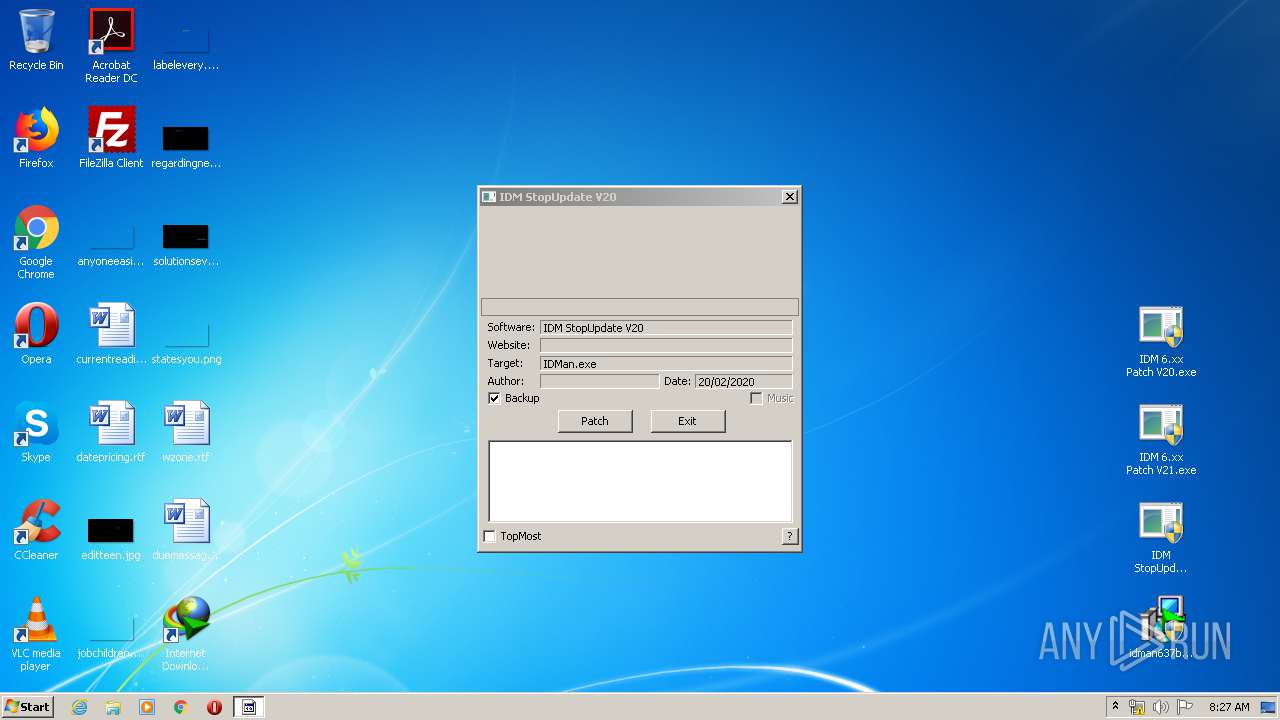Screen dimensions: 1280x720
Task: Toggle the Backup checkbox
Action: [x=494, y=398]
